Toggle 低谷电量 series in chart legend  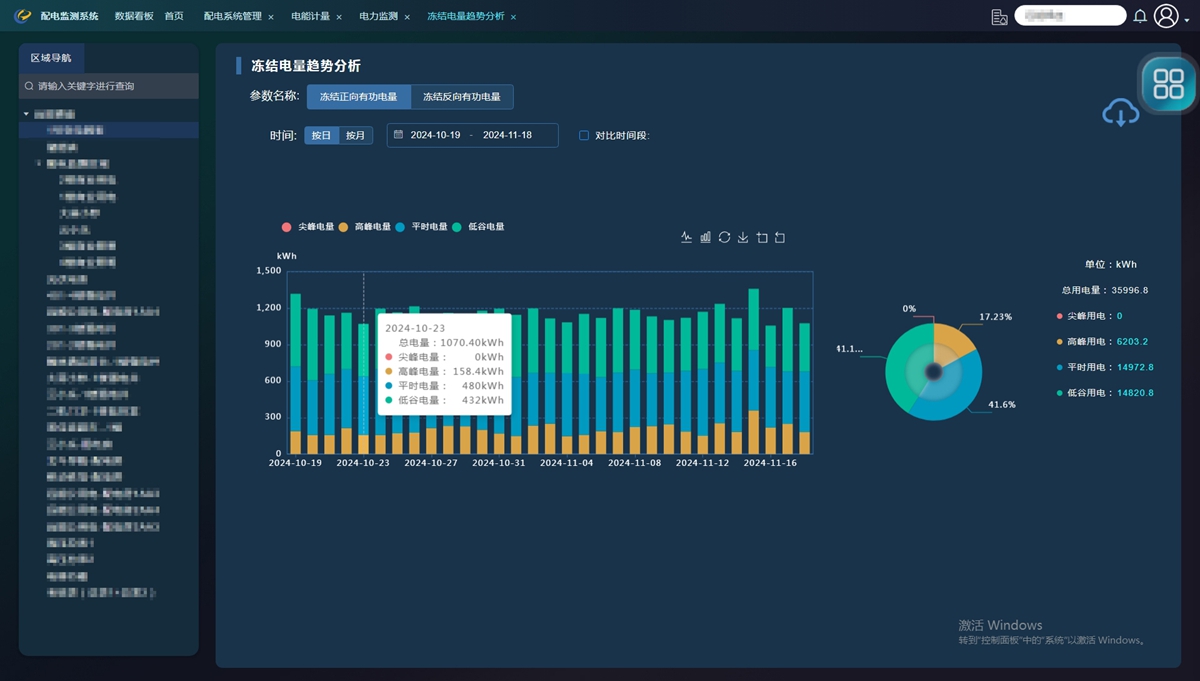479,227
